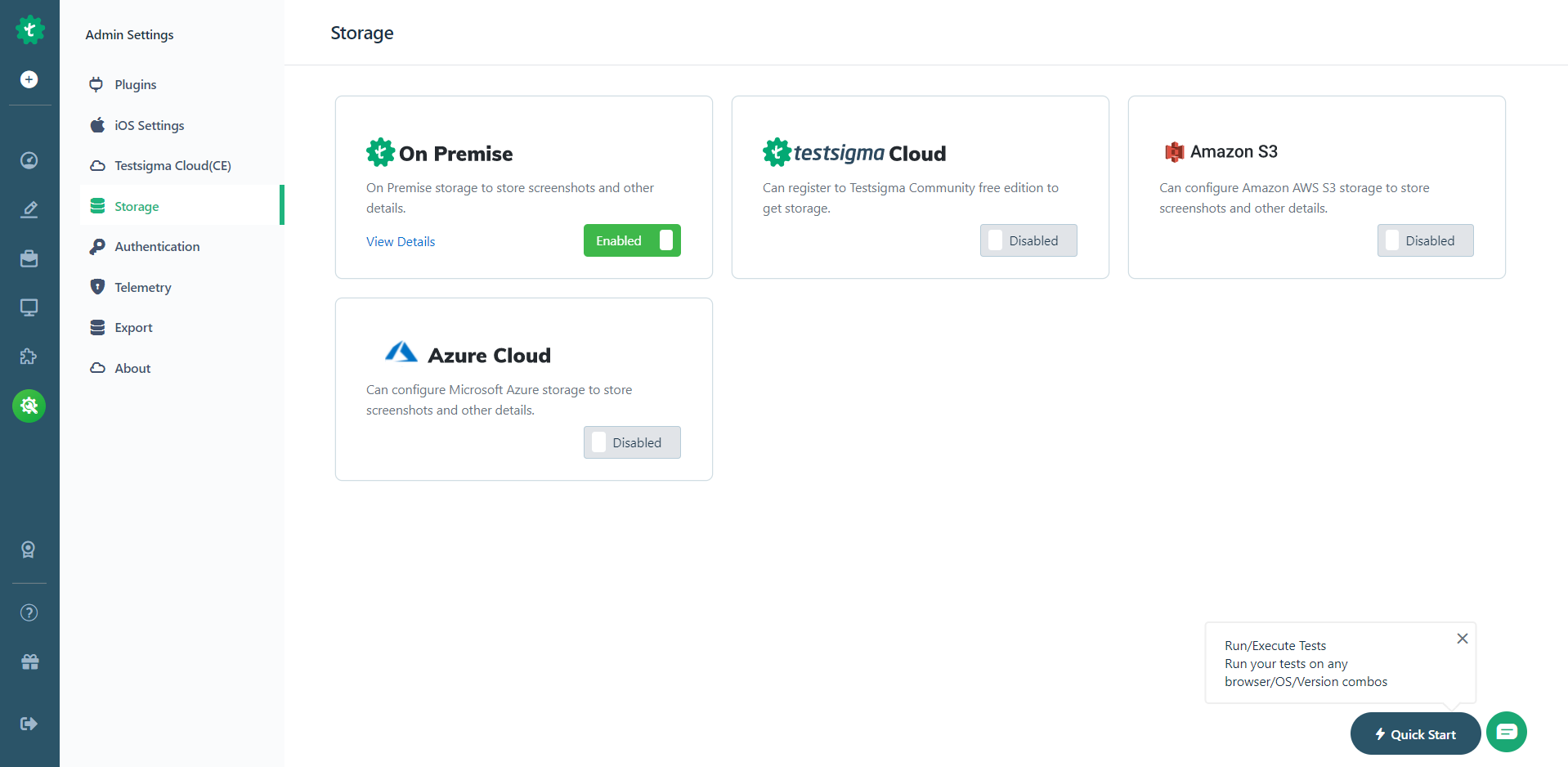Viewport: 1568px width, 767px height.
Task: Click the Storage database icon
Action: 97,206
